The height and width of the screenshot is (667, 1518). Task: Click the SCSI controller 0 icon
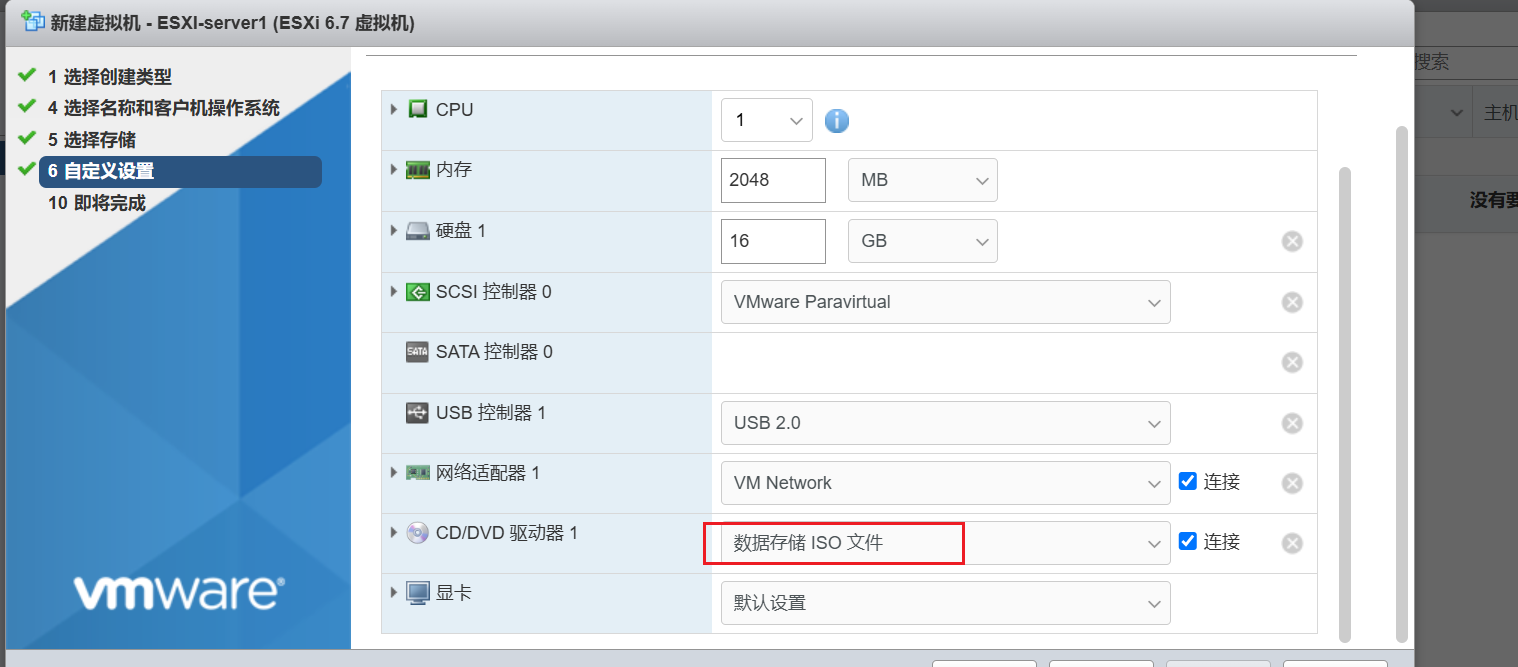pyautogui.click(x=418, y=292)
